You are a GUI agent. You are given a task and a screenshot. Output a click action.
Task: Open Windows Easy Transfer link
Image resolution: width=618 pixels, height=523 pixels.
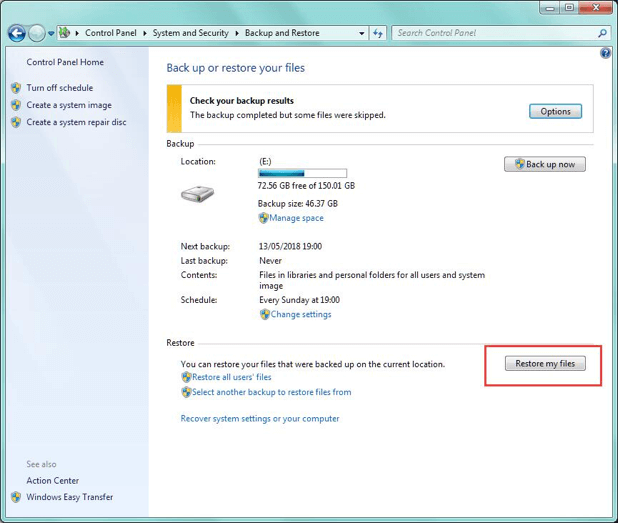[70, 497]
